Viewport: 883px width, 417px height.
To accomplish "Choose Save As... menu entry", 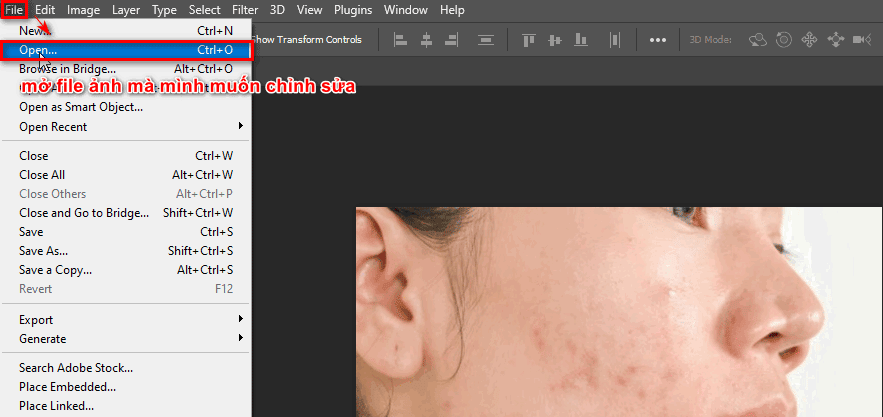I will coord(126,251).
